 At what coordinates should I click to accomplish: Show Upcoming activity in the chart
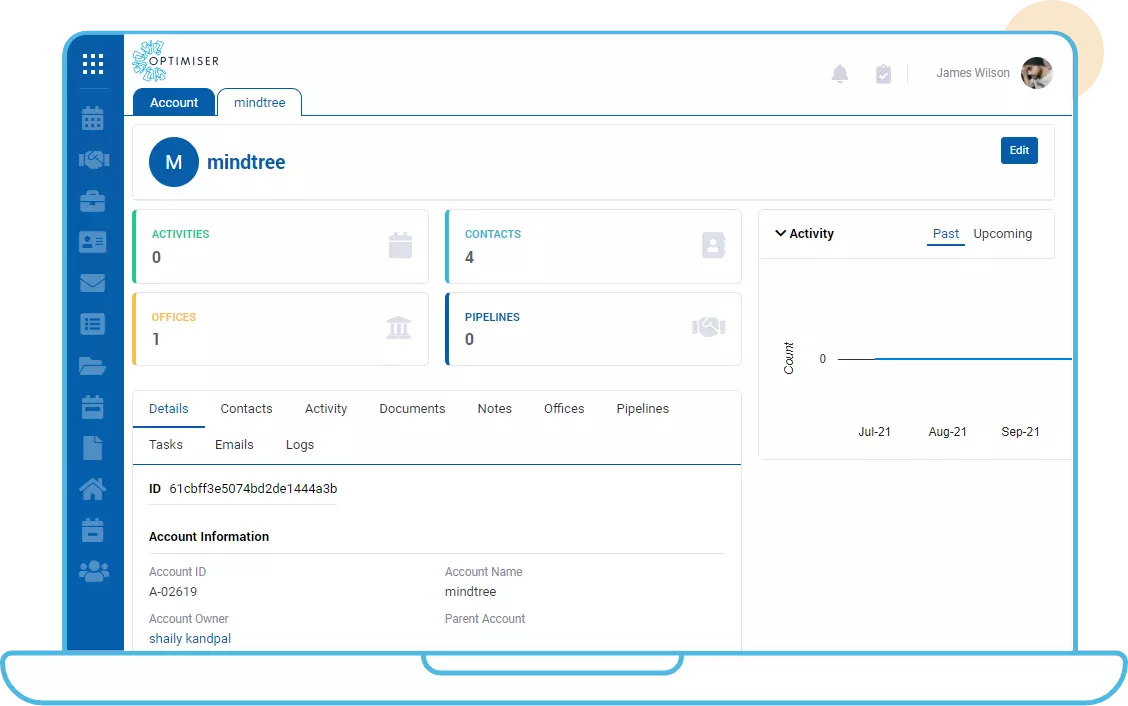pos(1002,234)
